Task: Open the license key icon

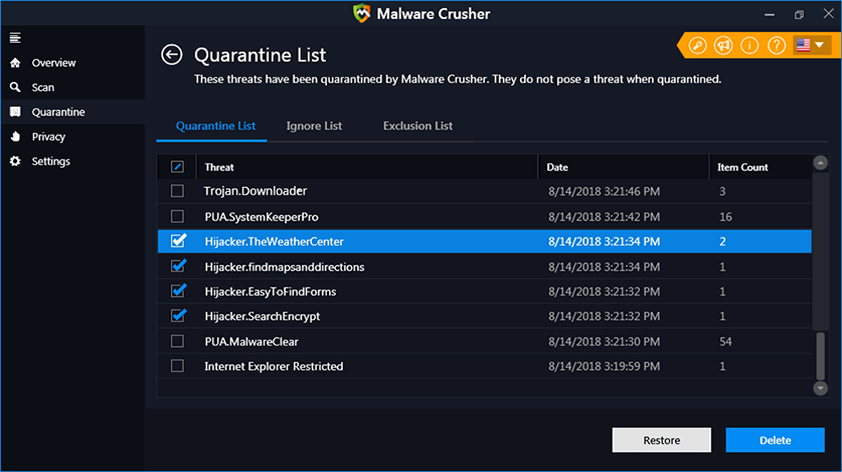Action: click(698, 46)
